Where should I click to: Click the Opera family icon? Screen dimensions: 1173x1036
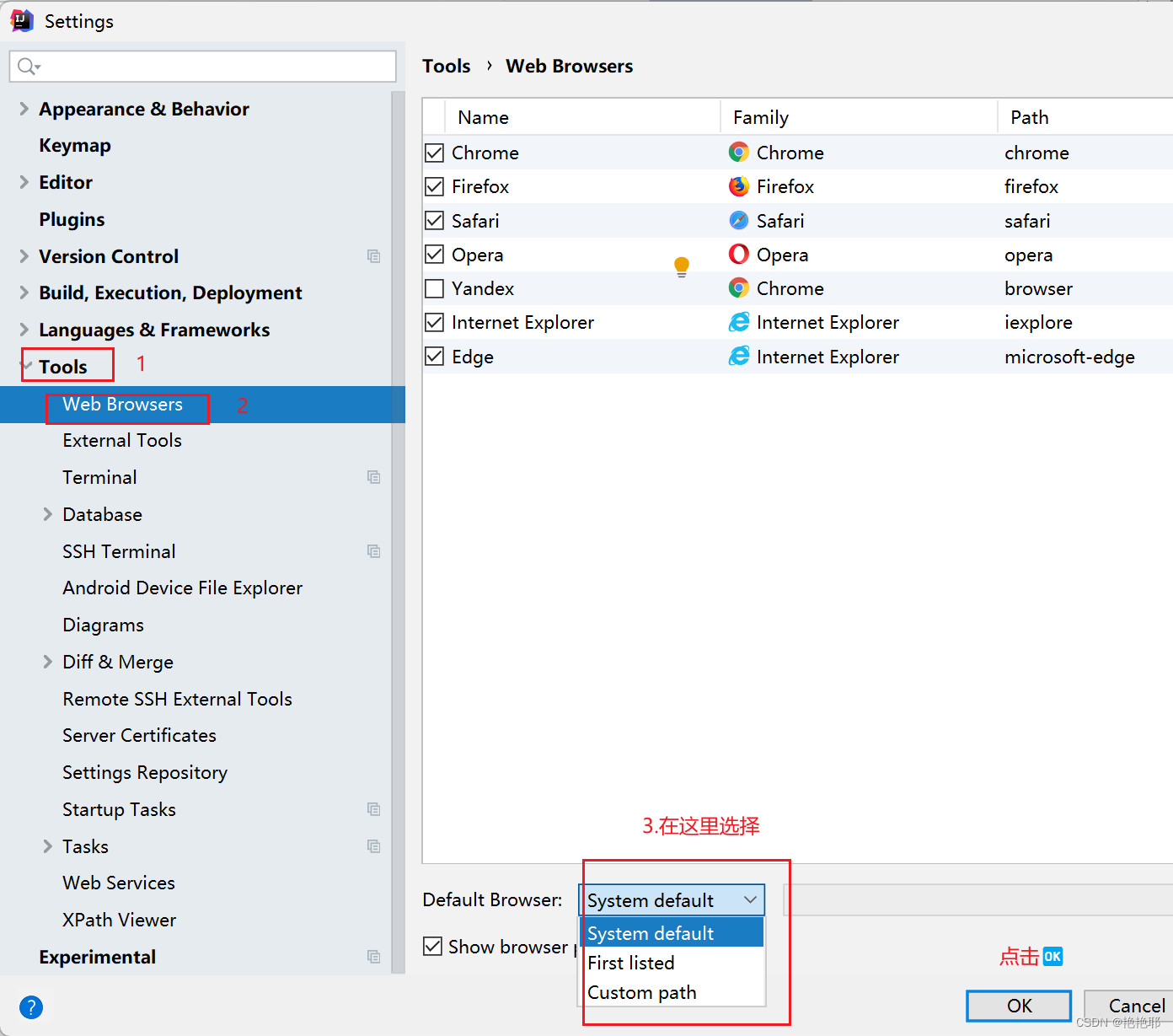(x=739, y=255)
